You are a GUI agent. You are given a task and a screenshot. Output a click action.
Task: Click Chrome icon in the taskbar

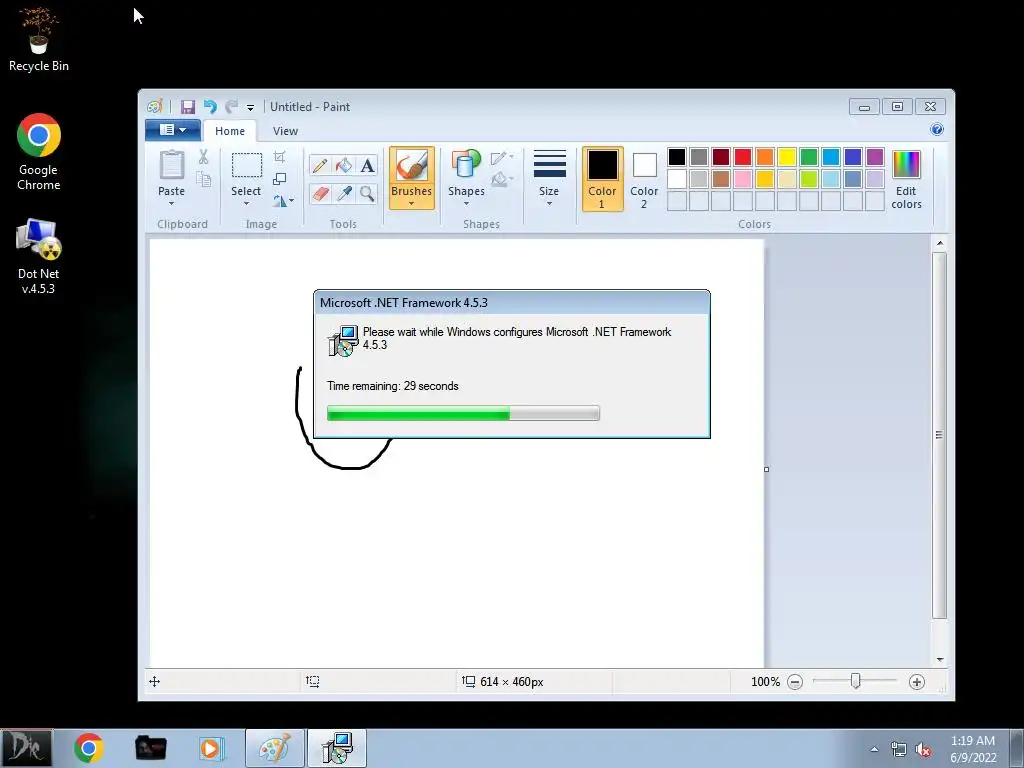pos(89,748)
